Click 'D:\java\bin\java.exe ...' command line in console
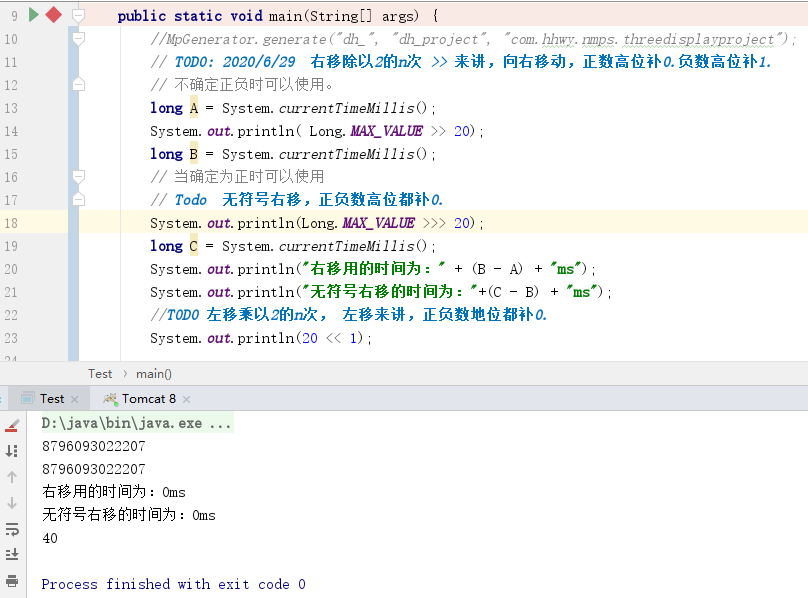 coord(137,423)
